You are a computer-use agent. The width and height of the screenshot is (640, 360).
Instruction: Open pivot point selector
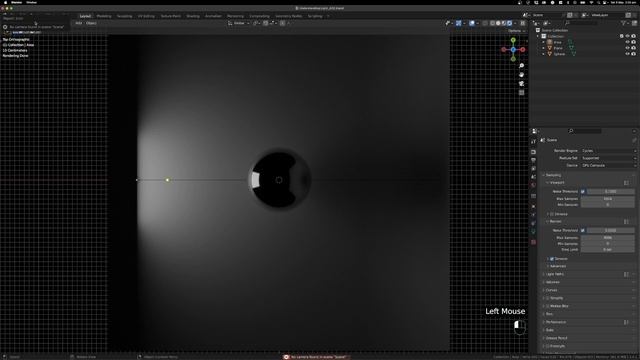(257, 23)
